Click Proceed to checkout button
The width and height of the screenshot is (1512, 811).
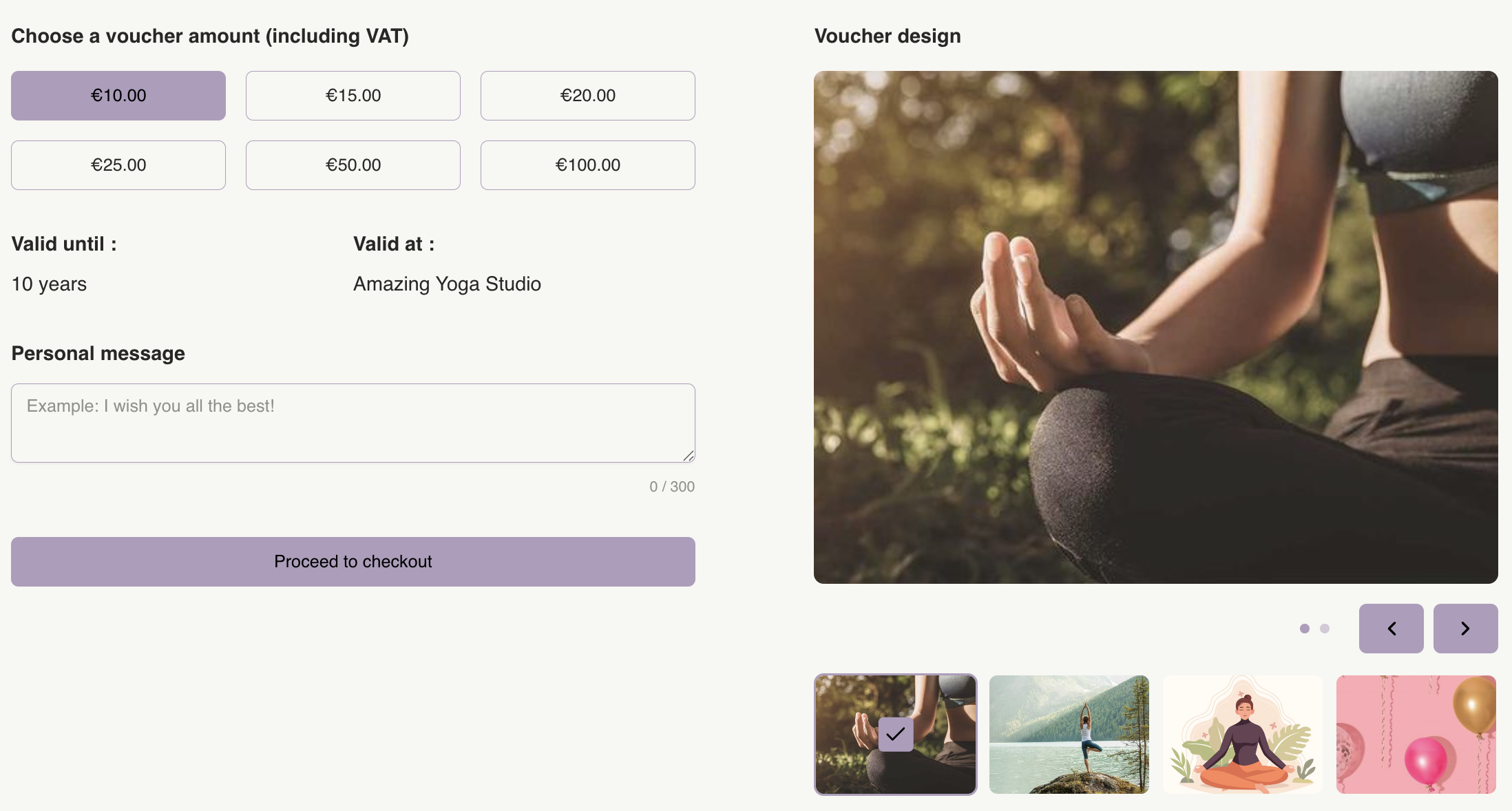353,562
